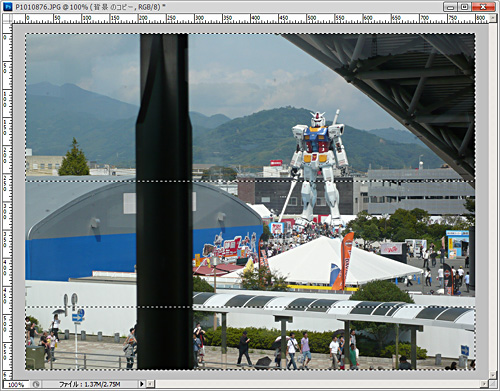Click the Gundam statue in the canvas
The height and width of the screenshot is (391, 500).
[317, 168]
